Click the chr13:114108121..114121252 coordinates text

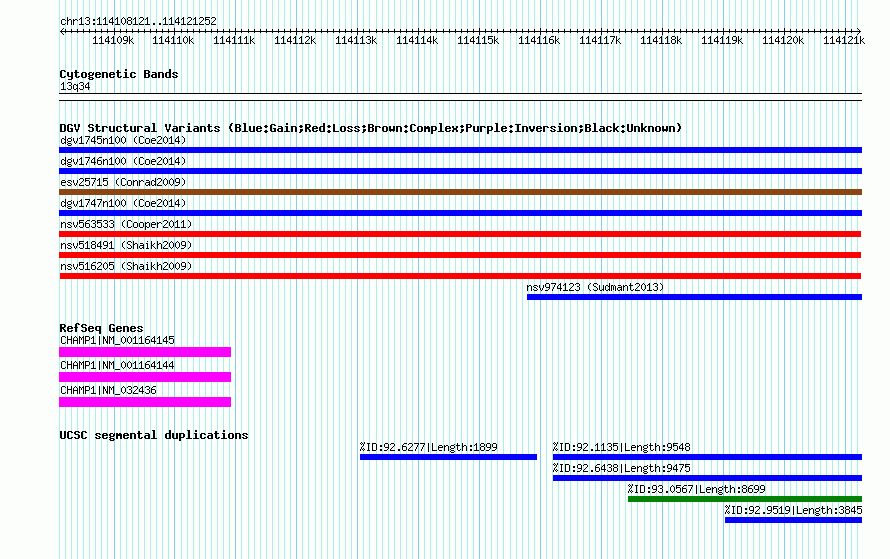pyautogui.click(x=138, y=22)
